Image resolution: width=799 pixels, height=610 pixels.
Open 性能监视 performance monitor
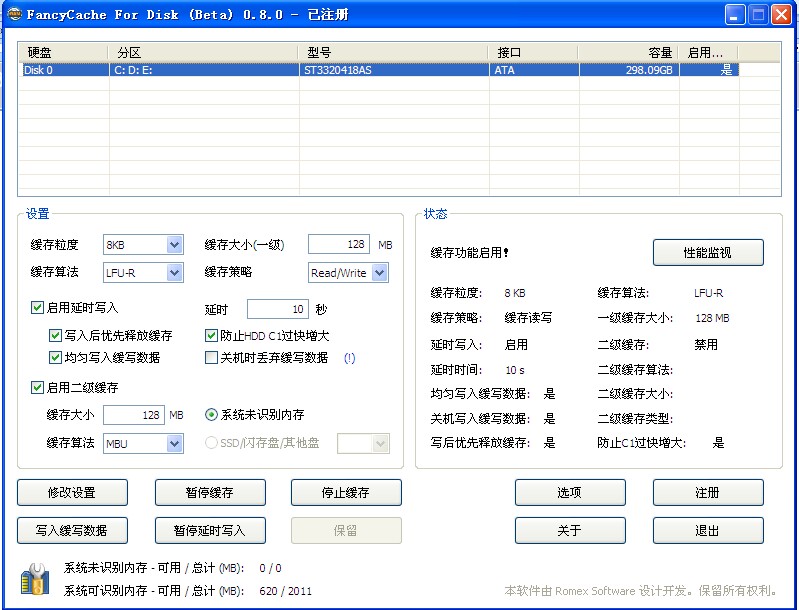708,252
